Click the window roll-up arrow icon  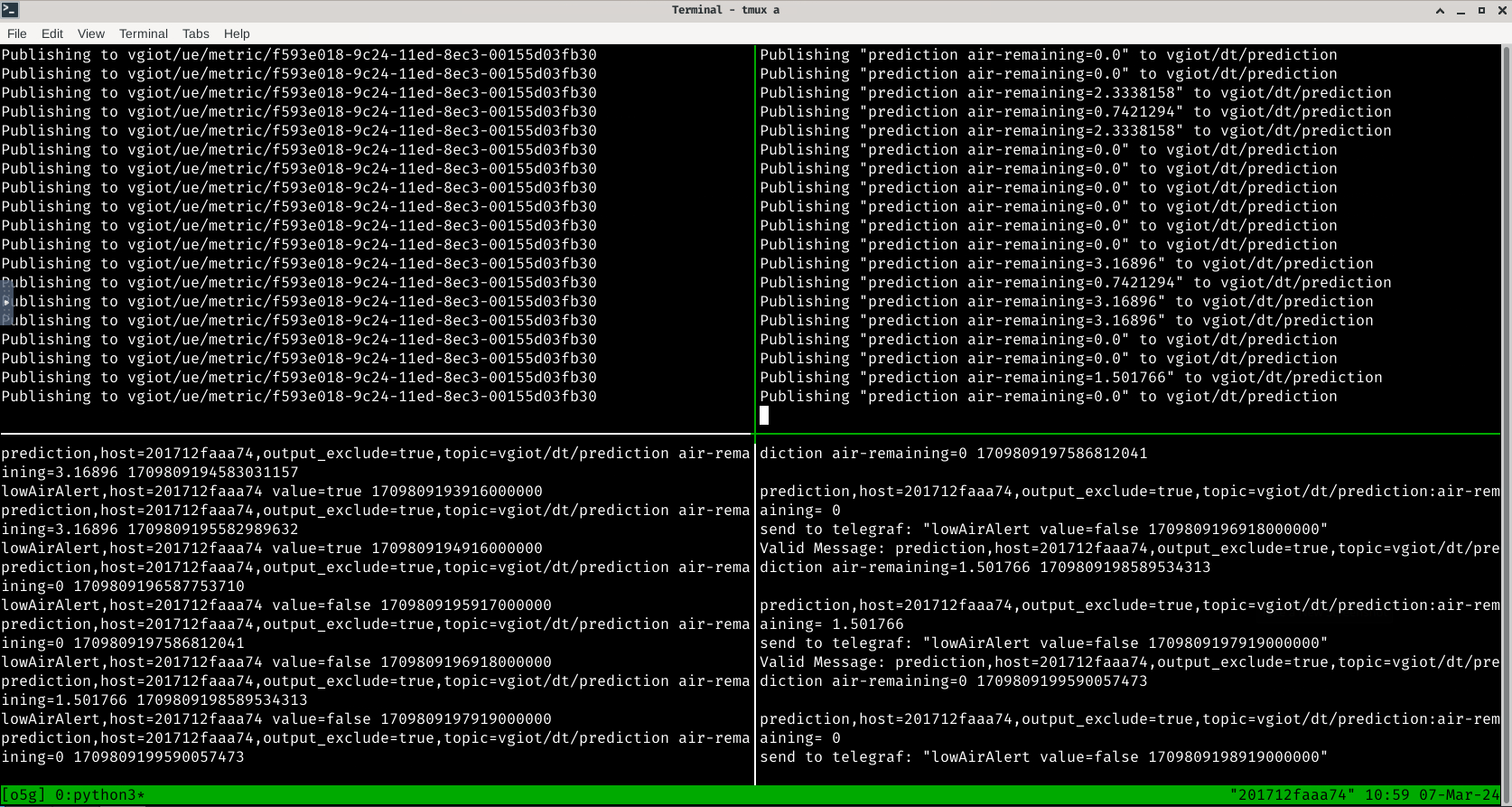[1440, 10]
